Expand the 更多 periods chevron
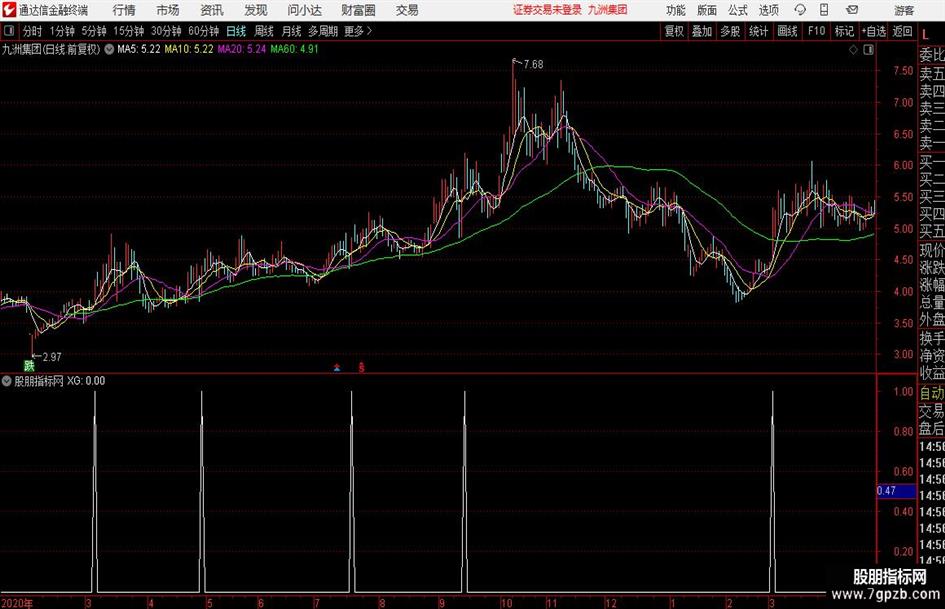Screen dimensions: 945x609 [x=358, y=31]
